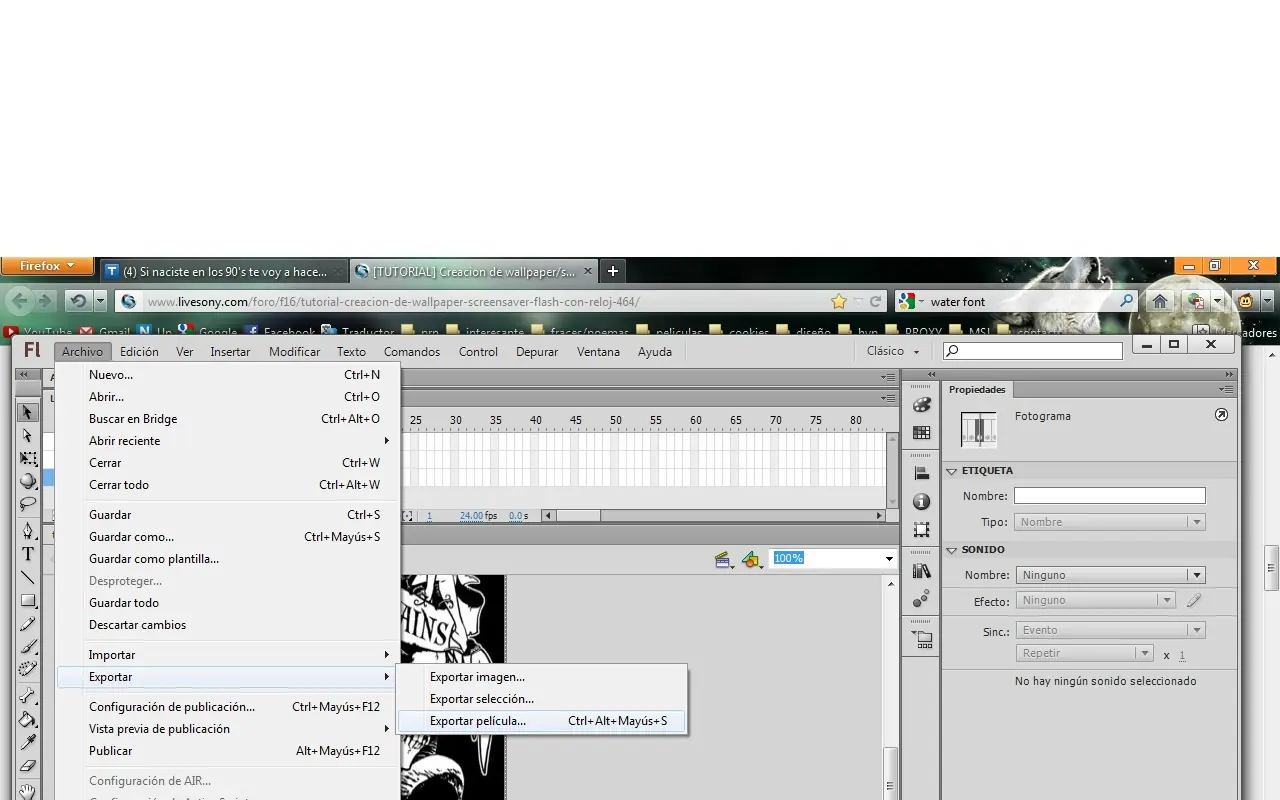The height and width of the screenshot is (800, 1280).
Task: Click the repeat count value 1
Action: pyautogui.click(x=1182, y=656)
